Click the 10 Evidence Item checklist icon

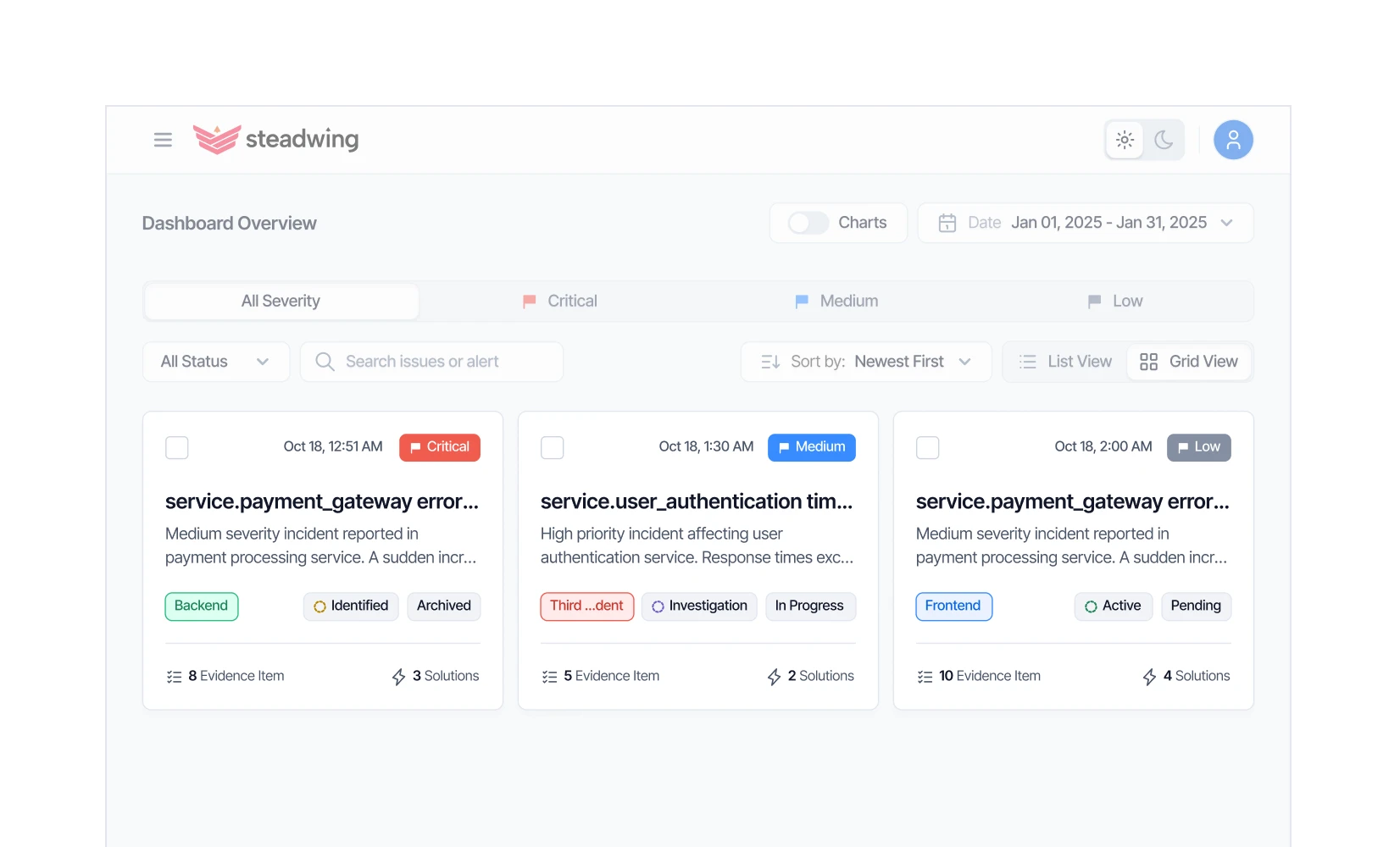pyautogui.click(x=925, y=677)
